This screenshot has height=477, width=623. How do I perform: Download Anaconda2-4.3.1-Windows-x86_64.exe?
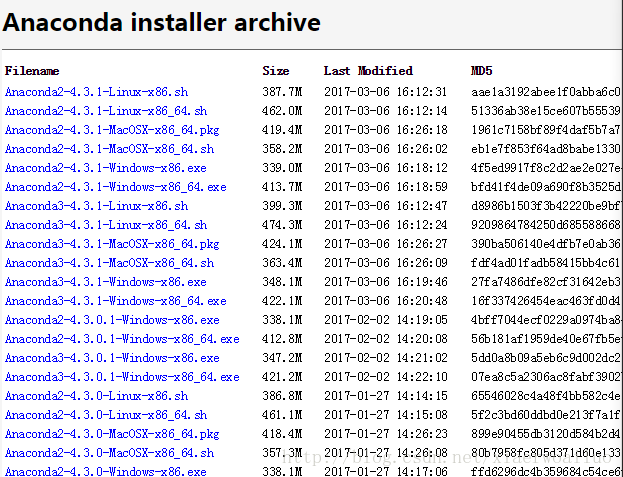pyautogui.click(x=116, y=187)
